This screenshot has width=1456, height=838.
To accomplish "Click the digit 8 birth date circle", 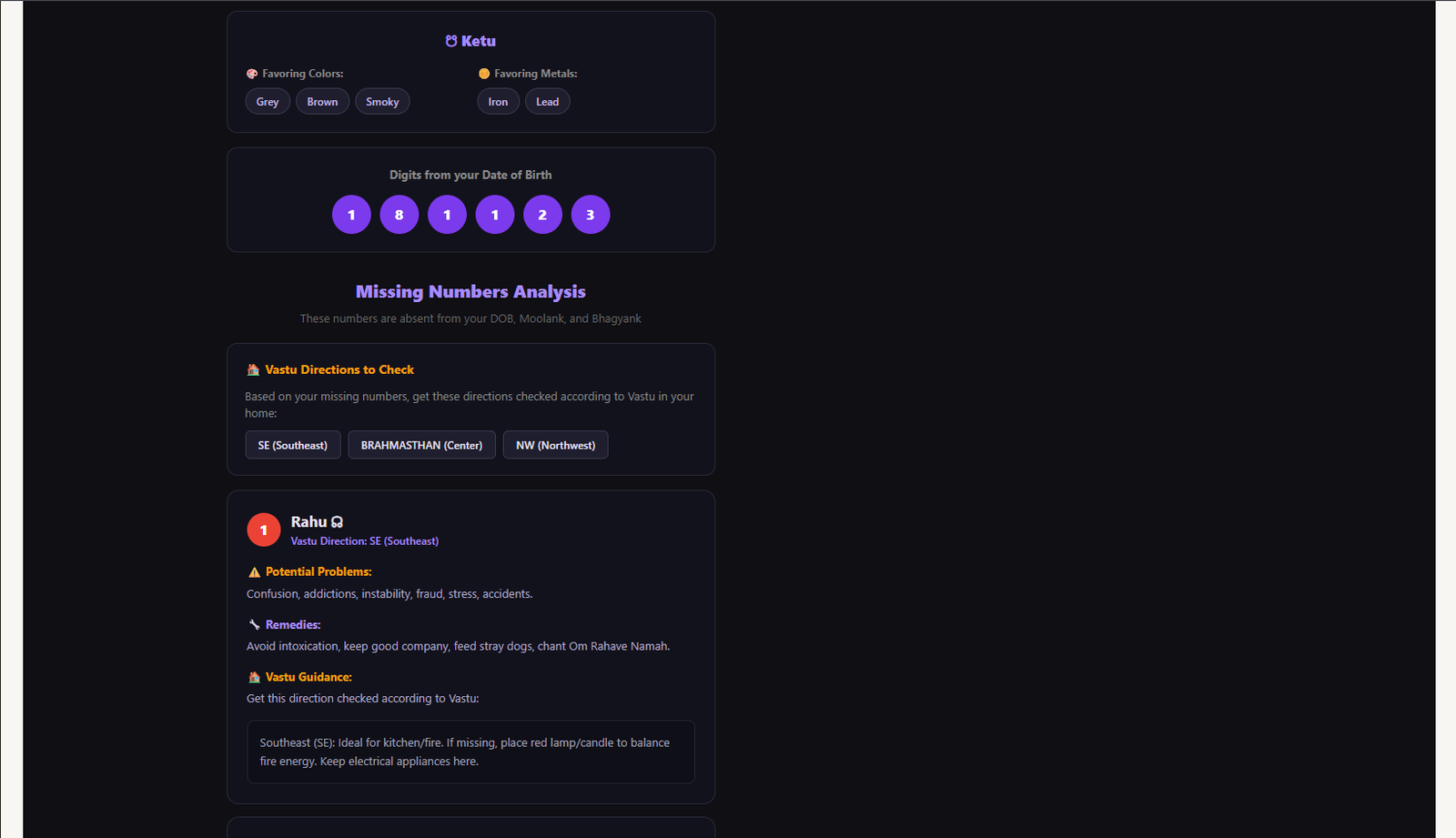I will click(399, 215).
